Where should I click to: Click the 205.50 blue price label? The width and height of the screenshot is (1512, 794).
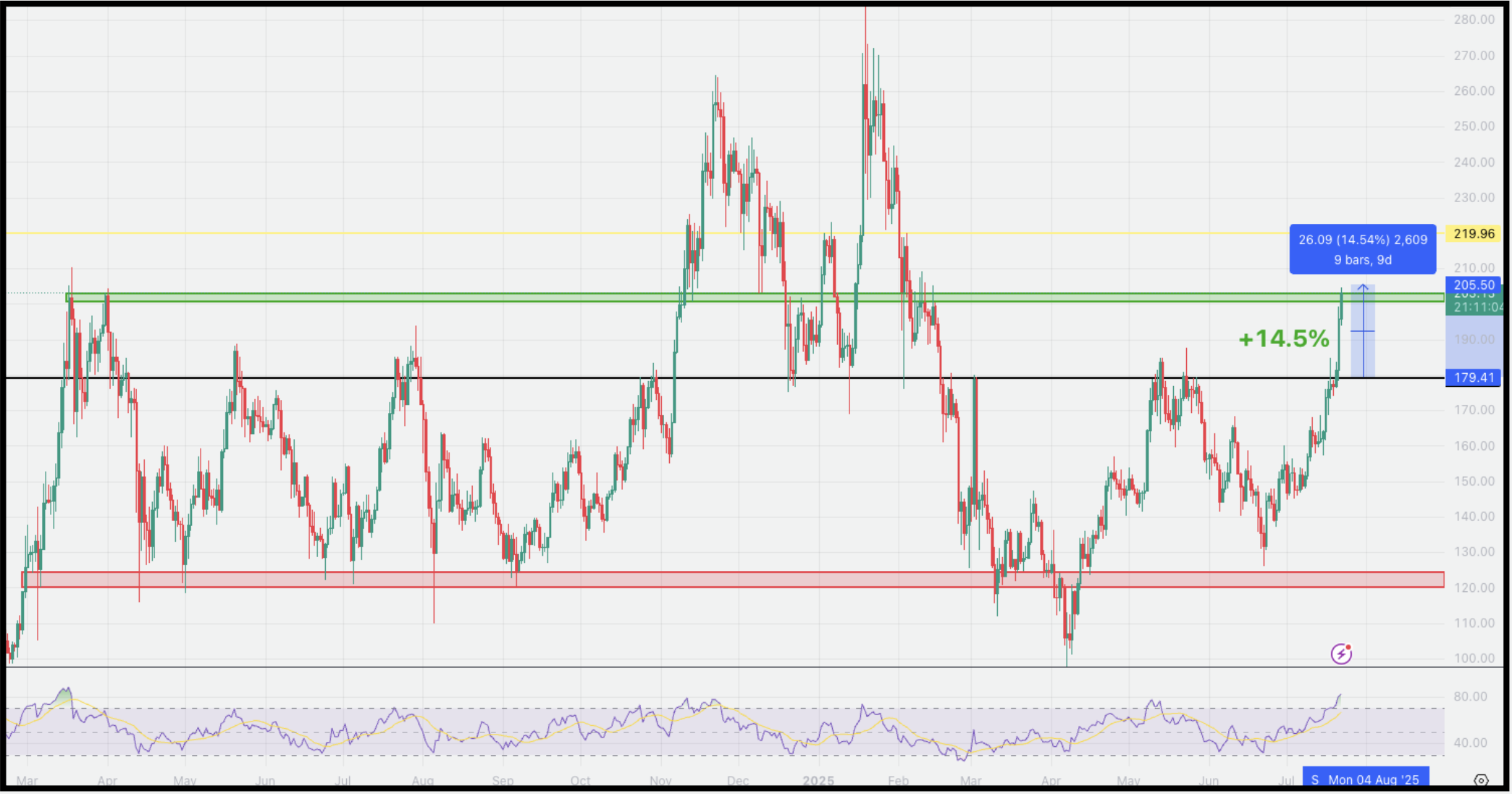coord(1474,285)
